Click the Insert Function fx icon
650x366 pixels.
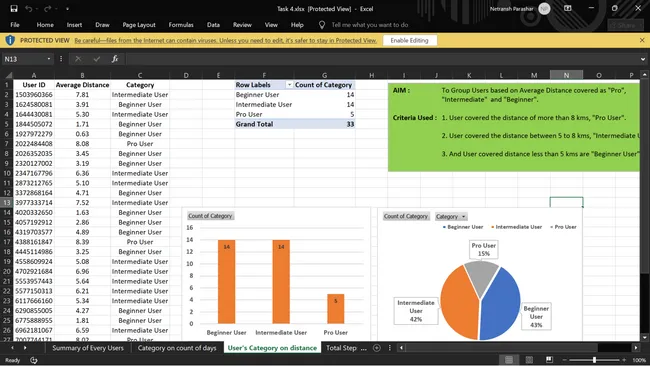pyautogui.click(x=115, y=59)
